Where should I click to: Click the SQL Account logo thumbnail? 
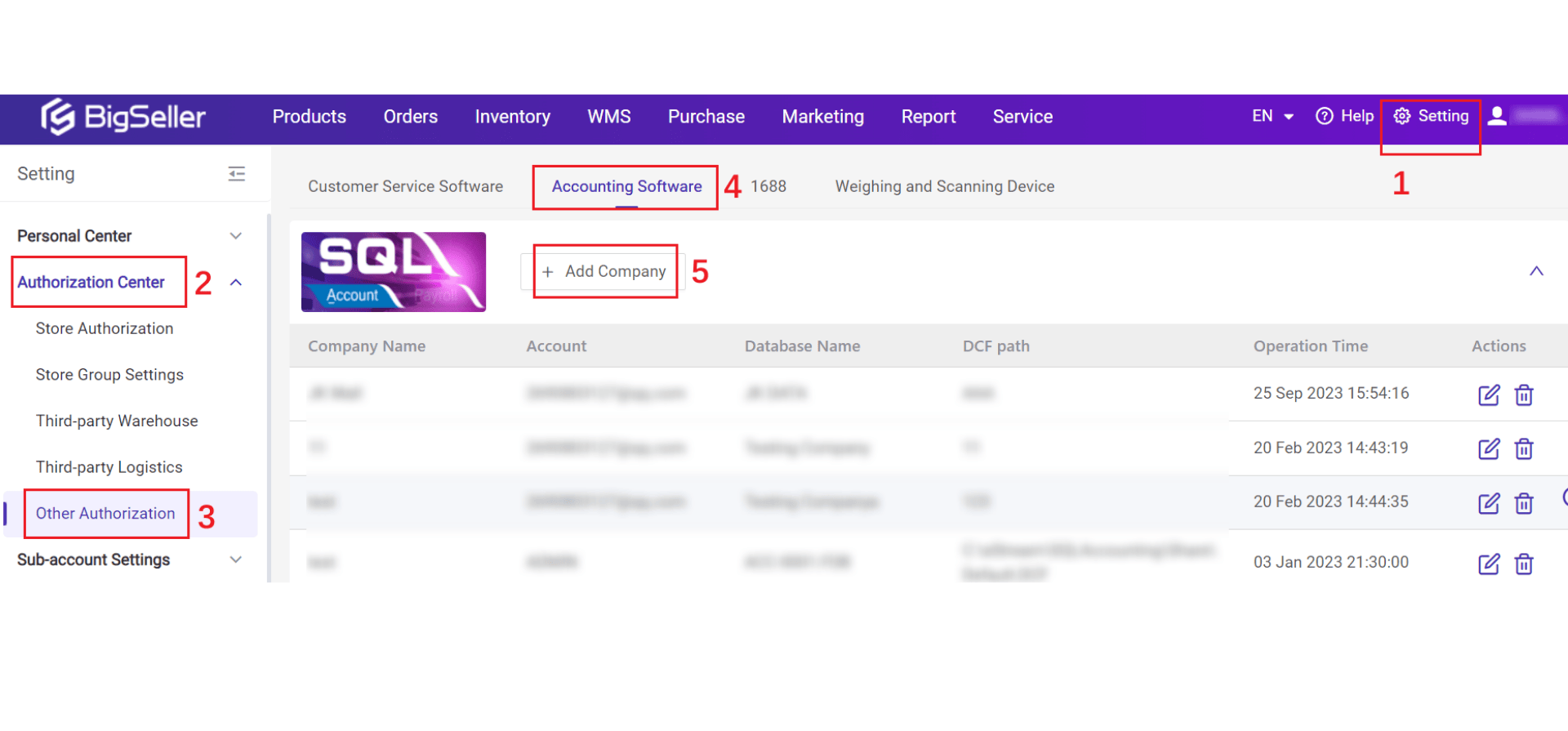pyautogui.click(x=394, y=272)
